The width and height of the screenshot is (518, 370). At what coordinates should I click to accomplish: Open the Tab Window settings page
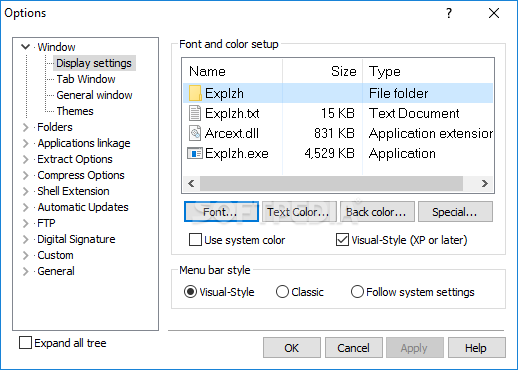pos(86,79)
